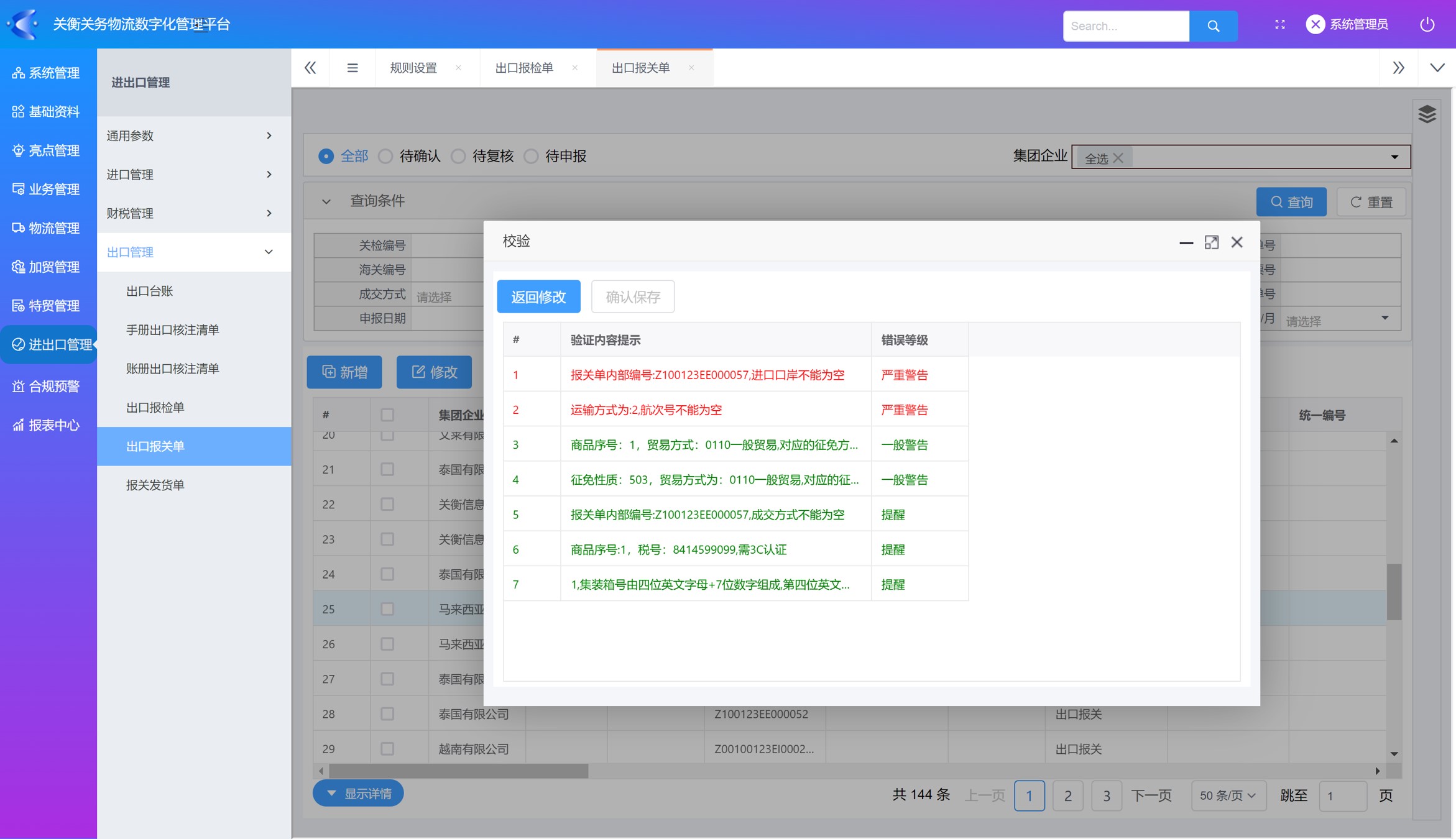Click double-right arrow tab scroll icon
This screenshot has width=1456, height=839.
coord(1399,68)
